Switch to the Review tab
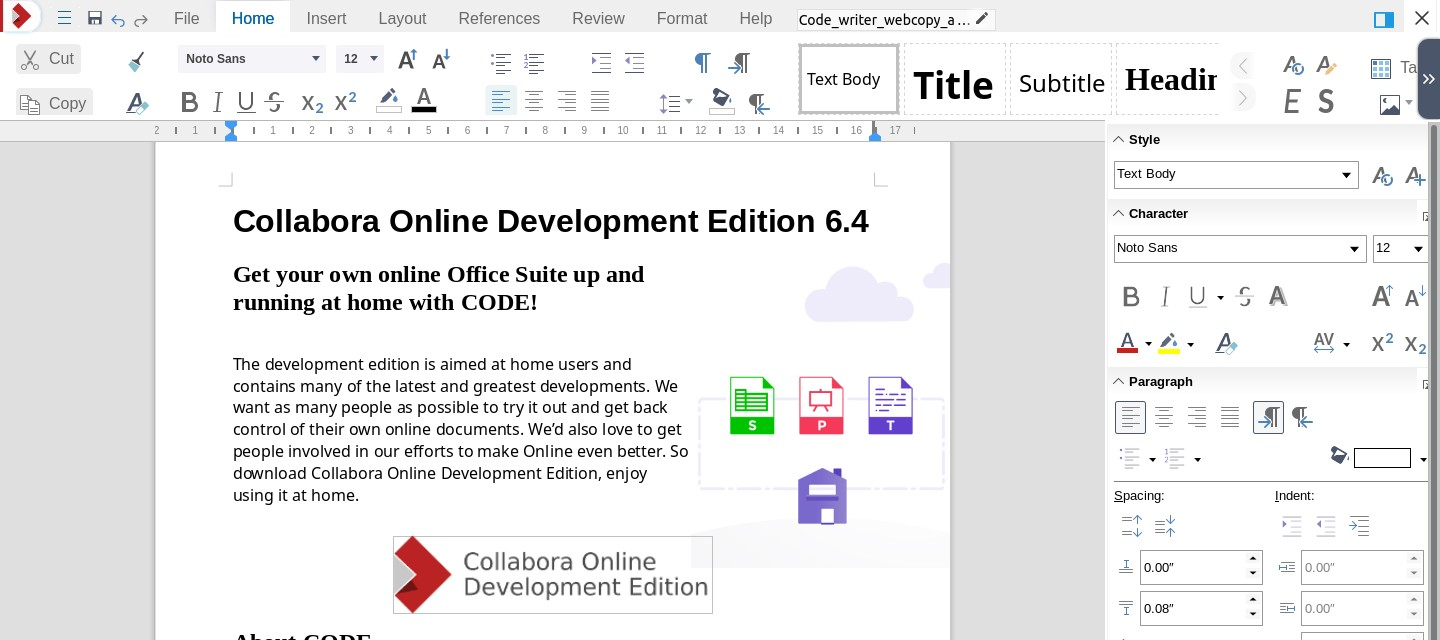1440x640 pixels. 599,18
